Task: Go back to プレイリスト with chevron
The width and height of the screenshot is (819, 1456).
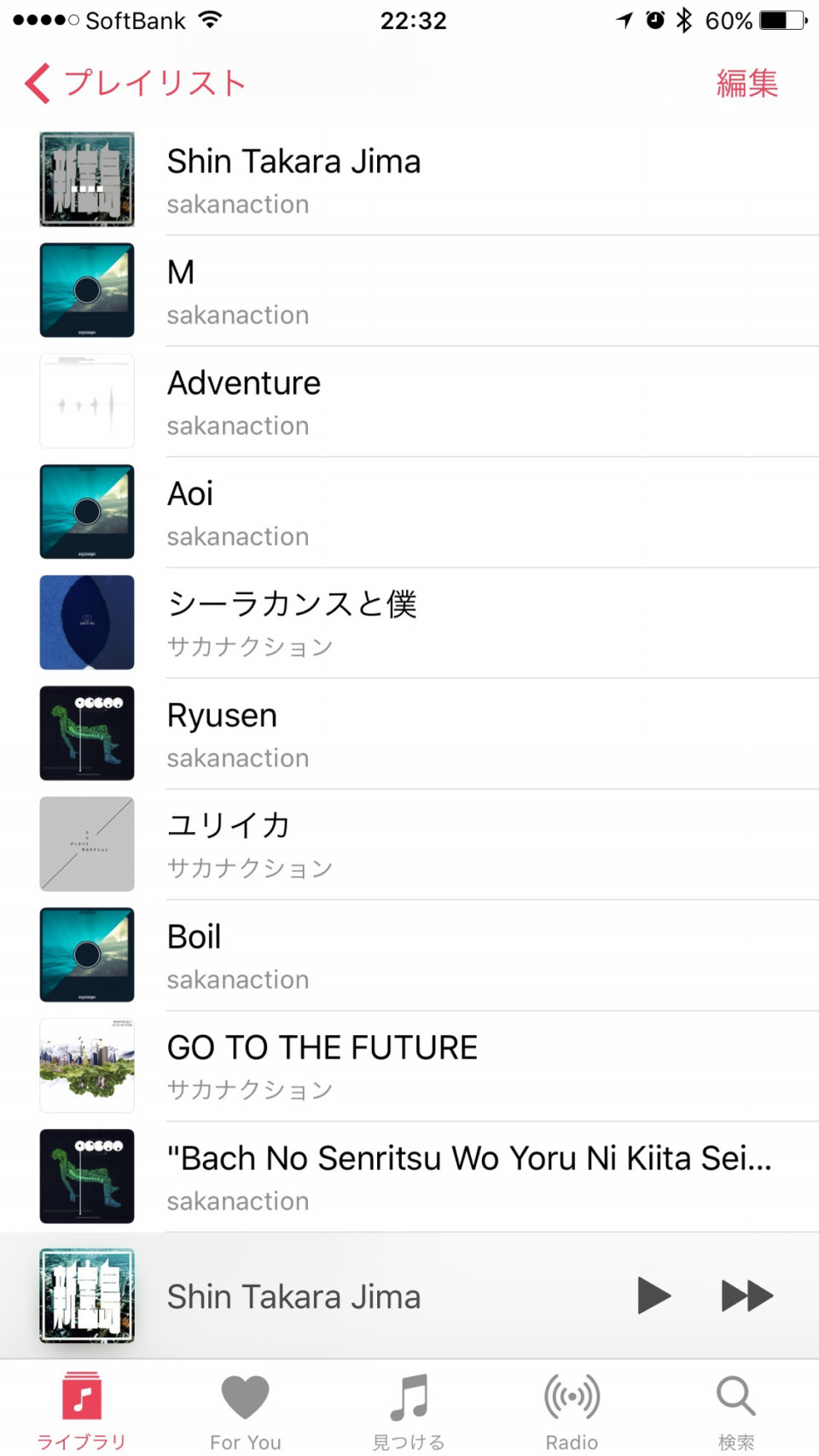Action: coord(135,83)
